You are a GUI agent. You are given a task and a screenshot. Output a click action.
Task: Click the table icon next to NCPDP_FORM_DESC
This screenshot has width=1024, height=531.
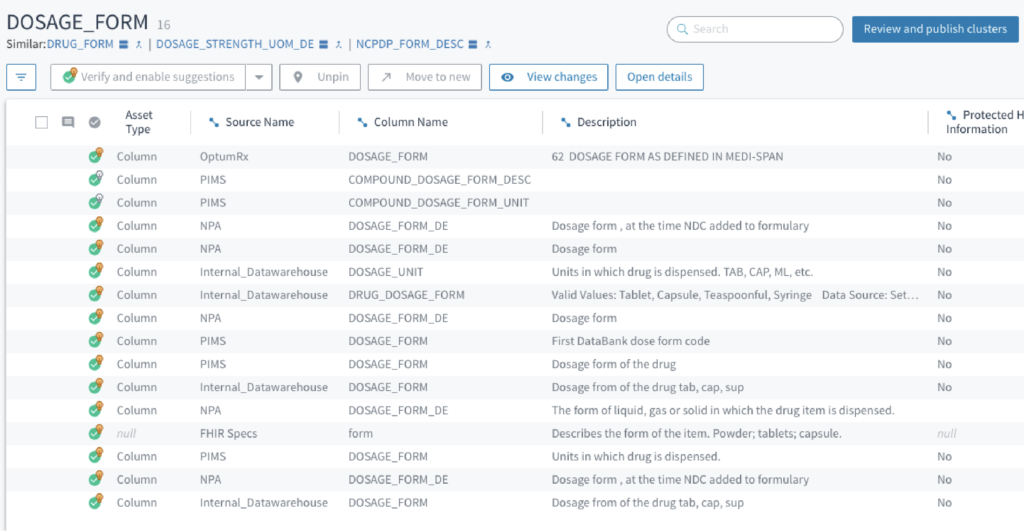(x=473, y=44)
